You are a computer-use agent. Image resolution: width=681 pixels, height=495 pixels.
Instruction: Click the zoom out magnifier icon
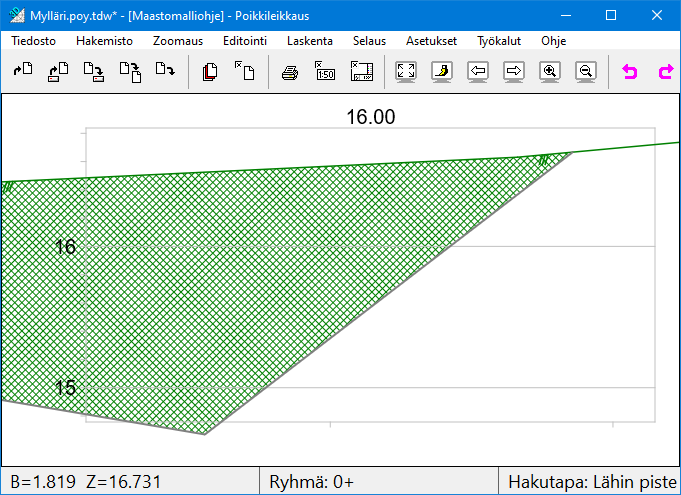[x=587, y=72]
